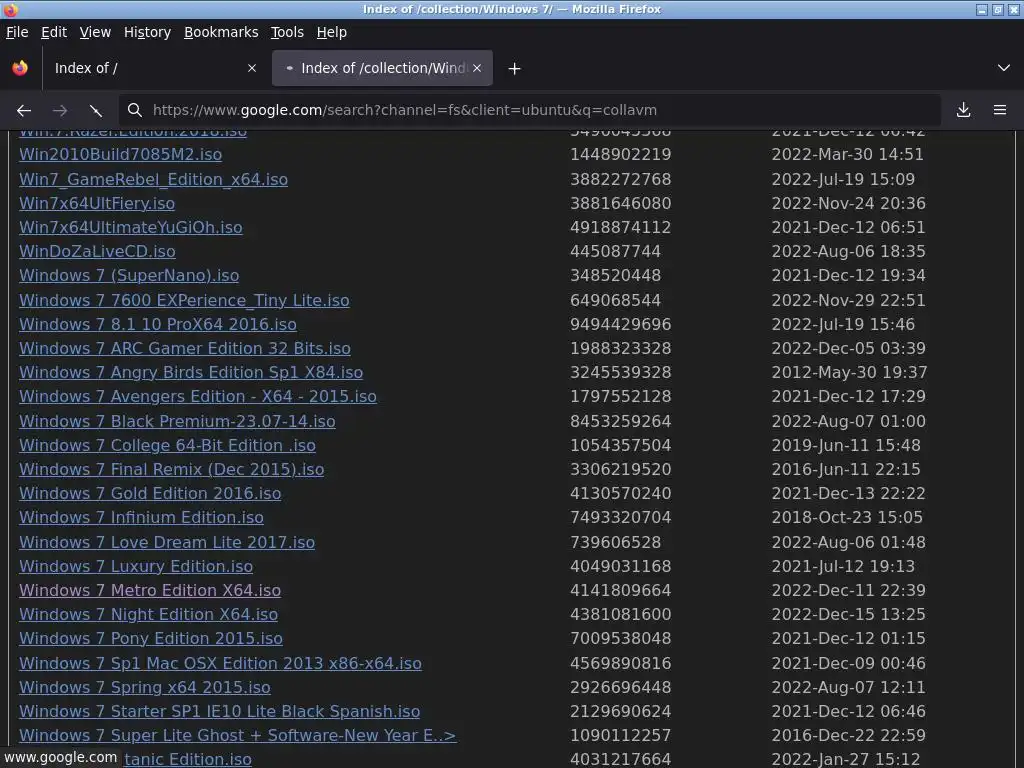The width and height of the screenshot is (1024, 768).
Task: Click Windows 7 ARC Gamer Edition link
Action: pyautogui.click(x=185, y=349)
